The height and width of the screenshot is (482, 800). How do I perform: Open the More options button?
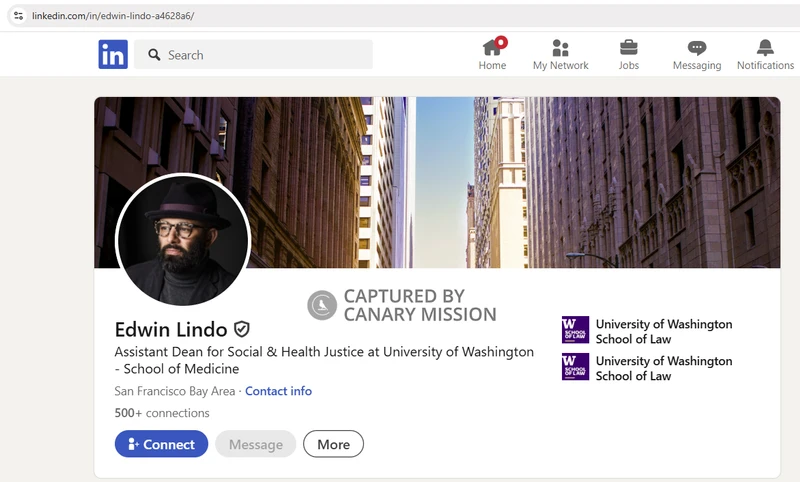(333, 444)
